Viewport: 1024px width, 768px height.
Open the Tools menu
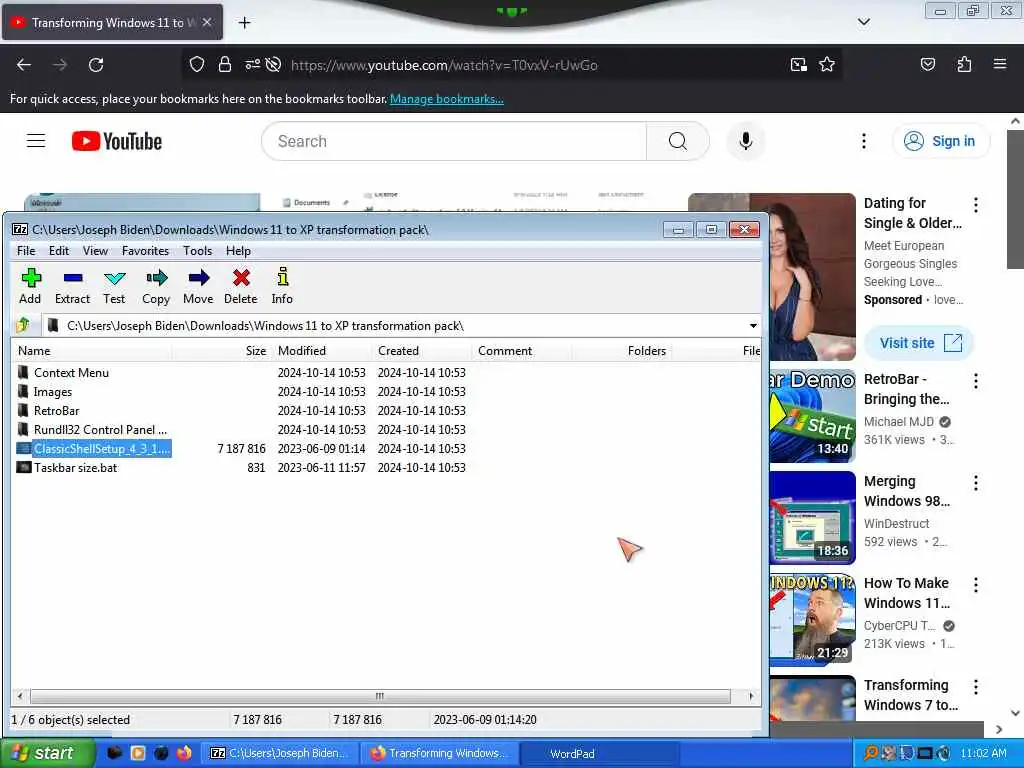pos(197,251)
